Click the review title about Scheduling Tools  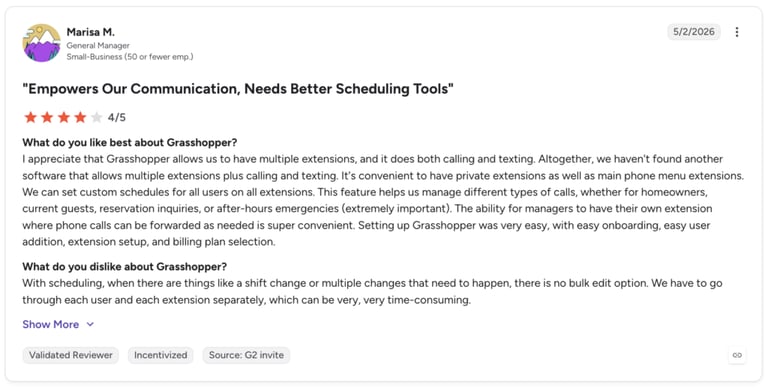pyautogui.click(x=238, y=89)
